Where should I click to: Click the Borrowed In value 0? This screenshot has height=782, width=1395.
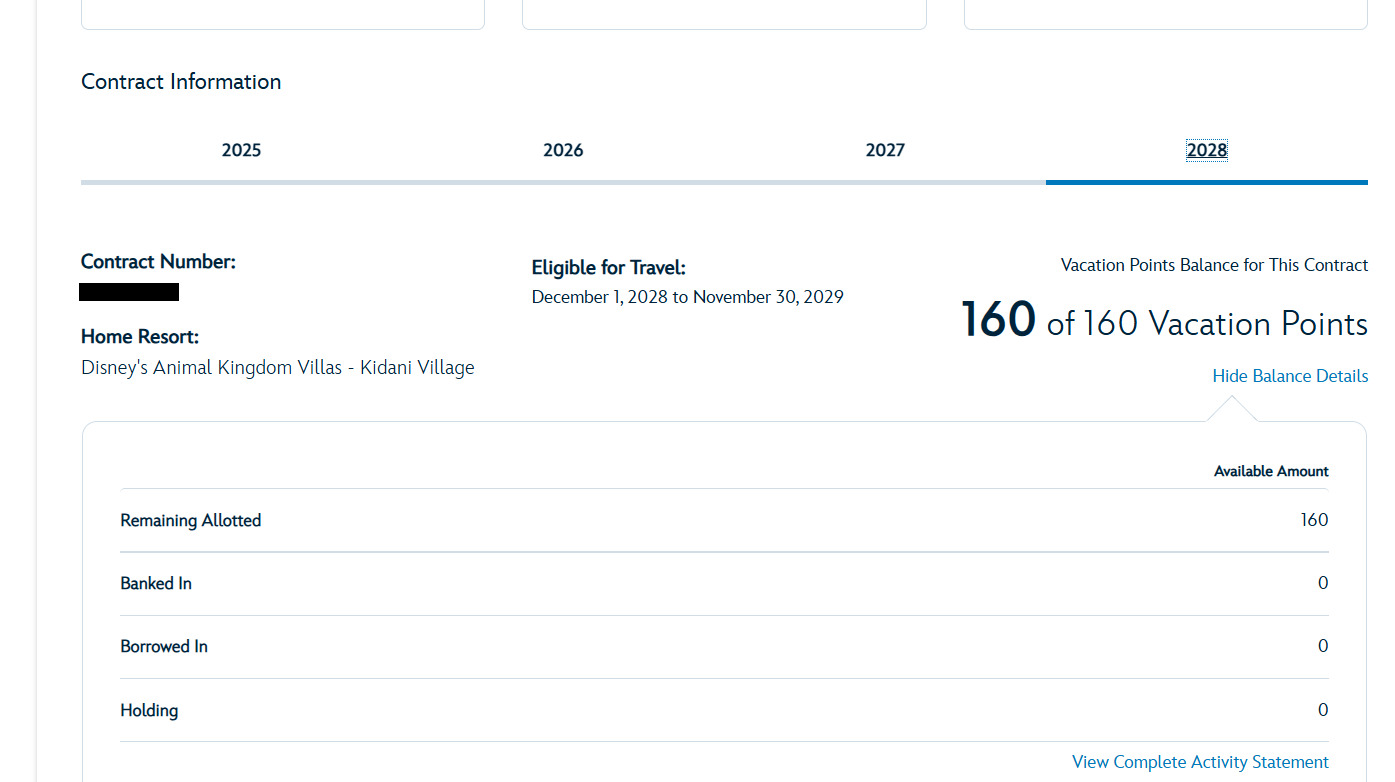[1323, 646]
